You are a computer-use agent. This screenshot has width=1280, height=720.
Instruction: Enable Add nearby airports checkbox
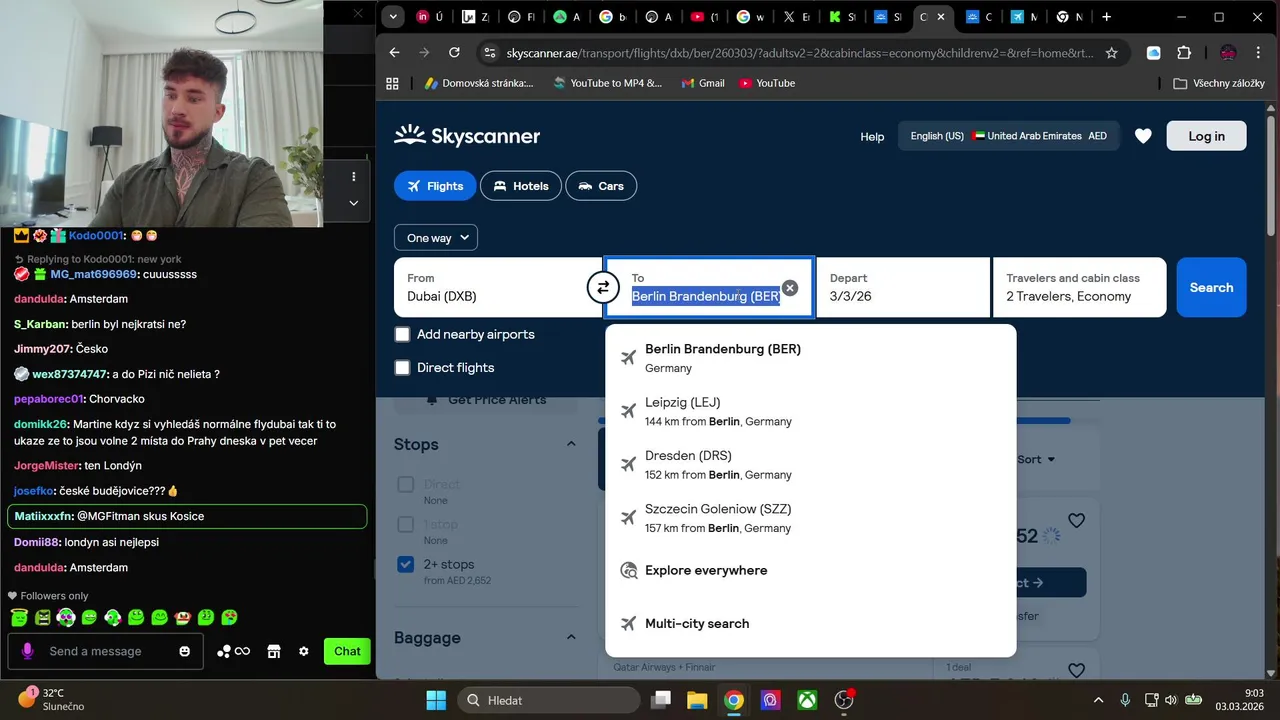(402, 334)
